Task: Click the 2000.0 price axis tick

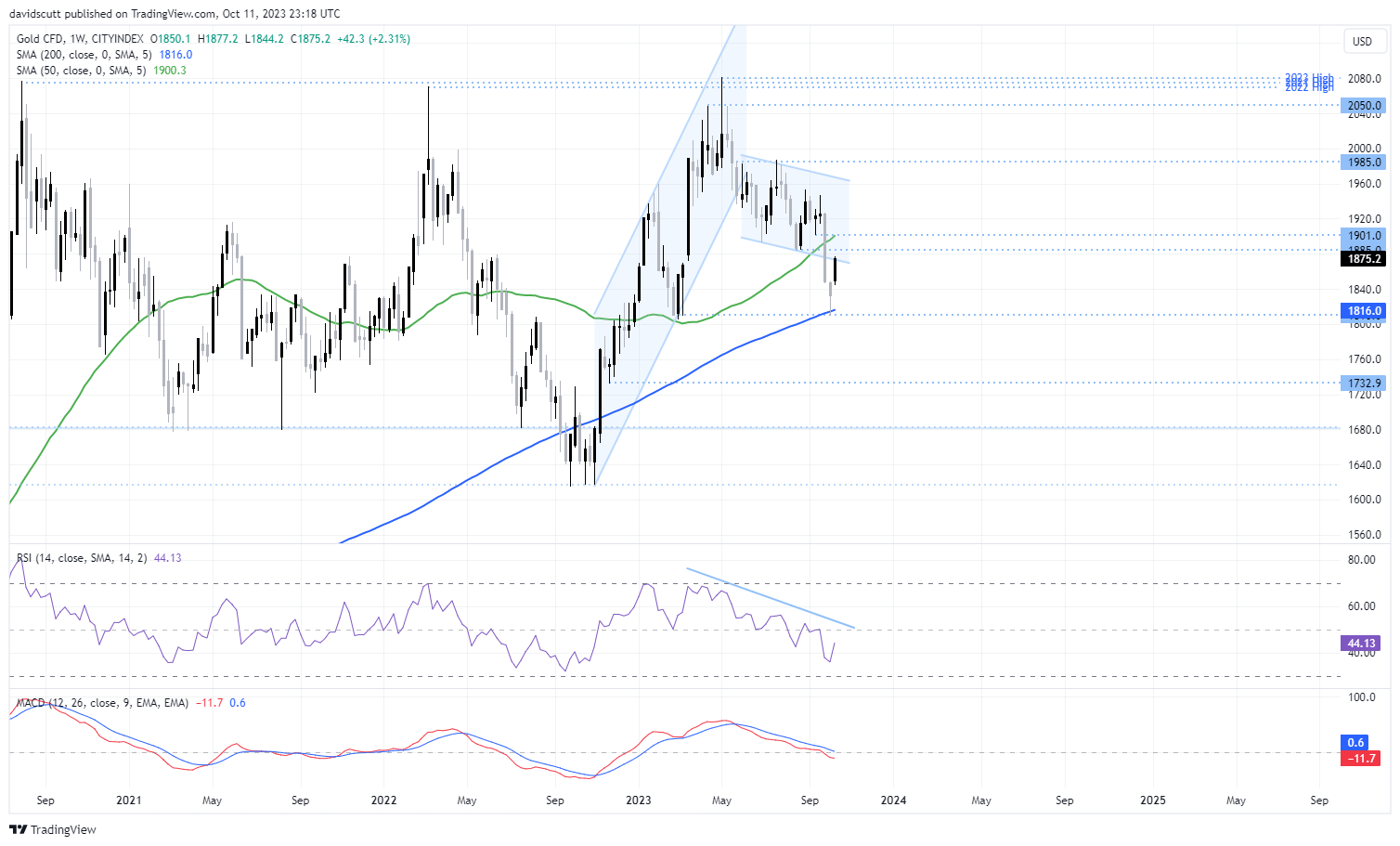Action: coord(1365,149)
